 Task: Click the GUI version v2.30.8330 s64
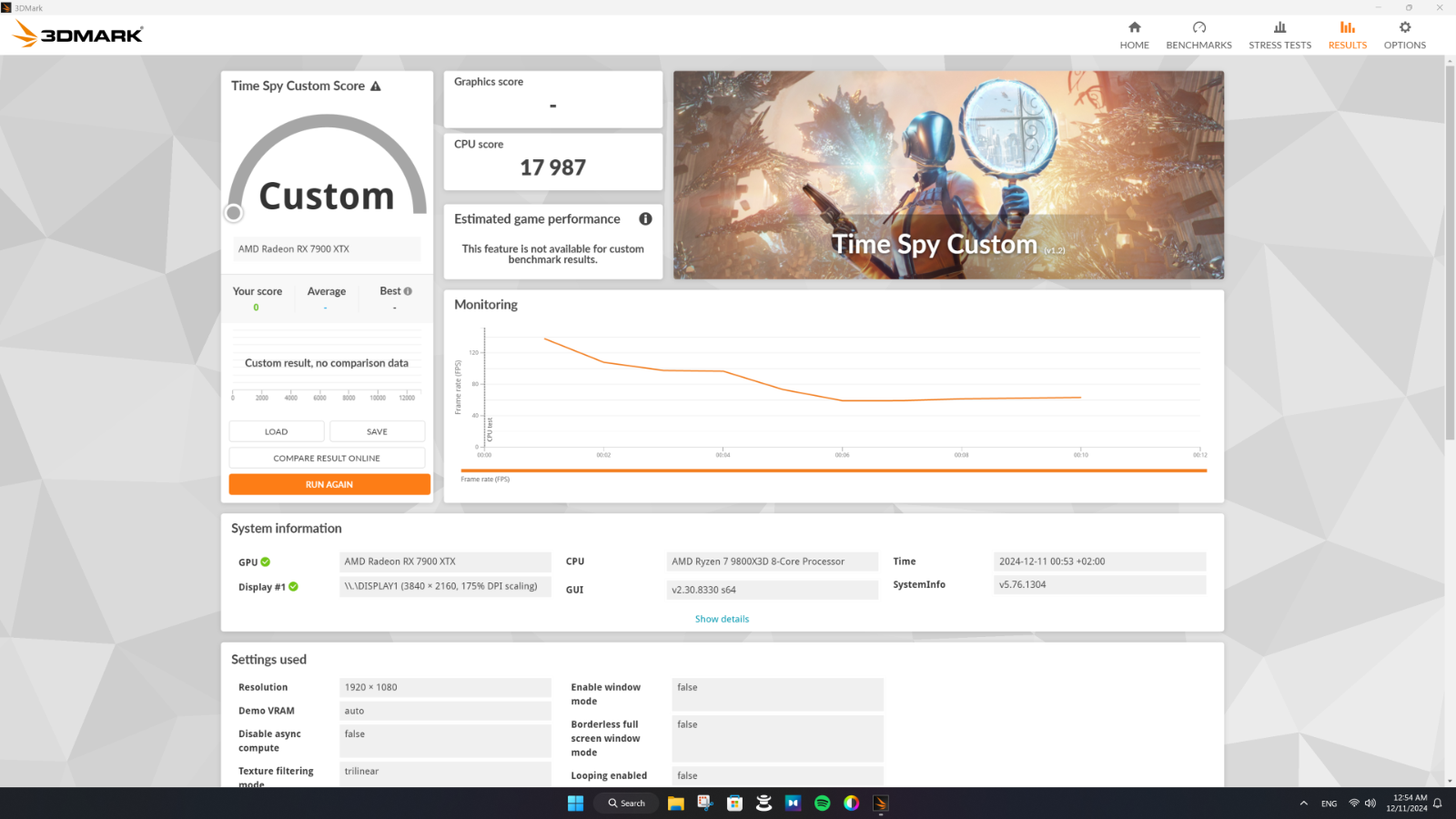(773, 590)
